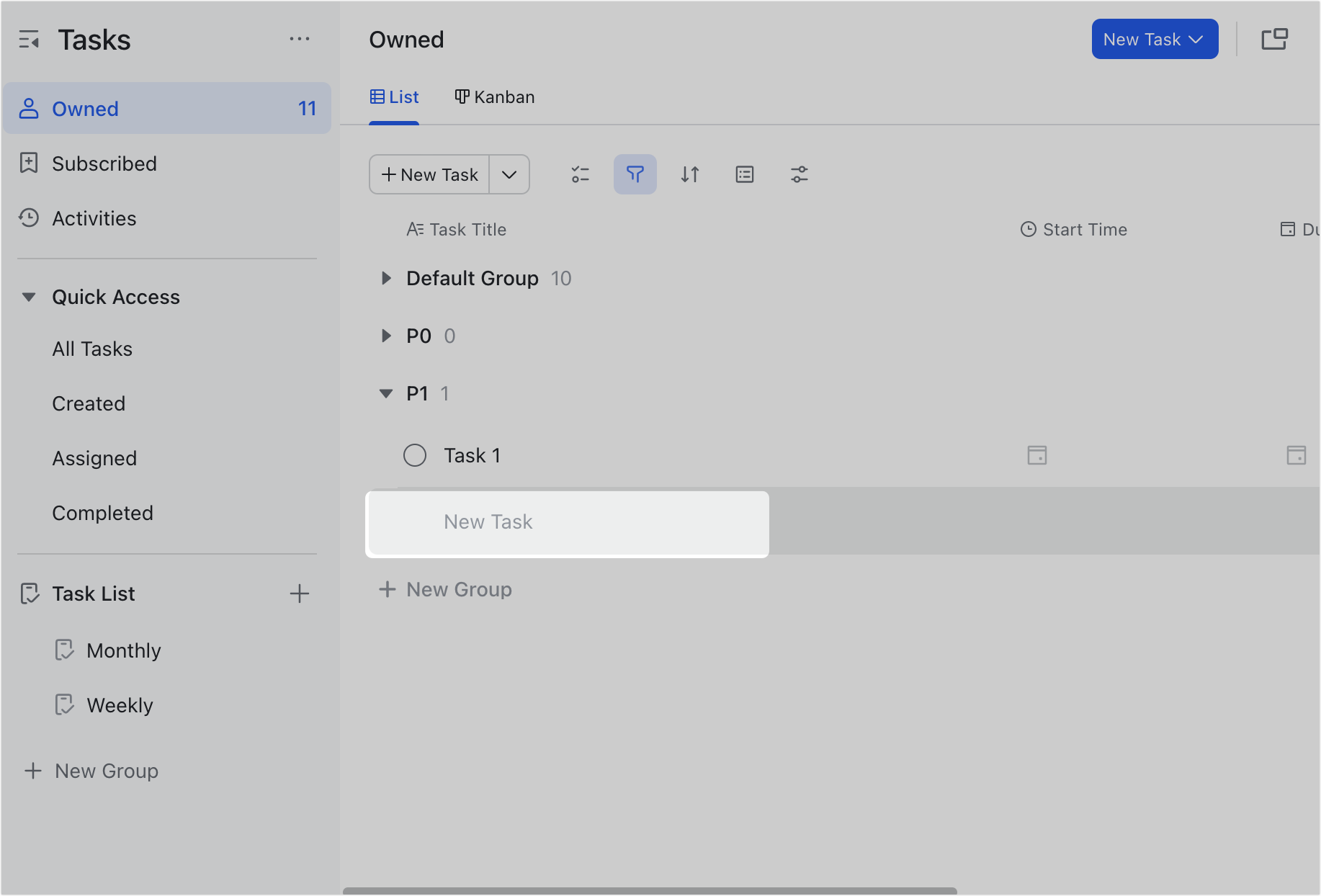Open the sort options
The width and height of the screenshot is (1321, 896).
pos(689,174)
